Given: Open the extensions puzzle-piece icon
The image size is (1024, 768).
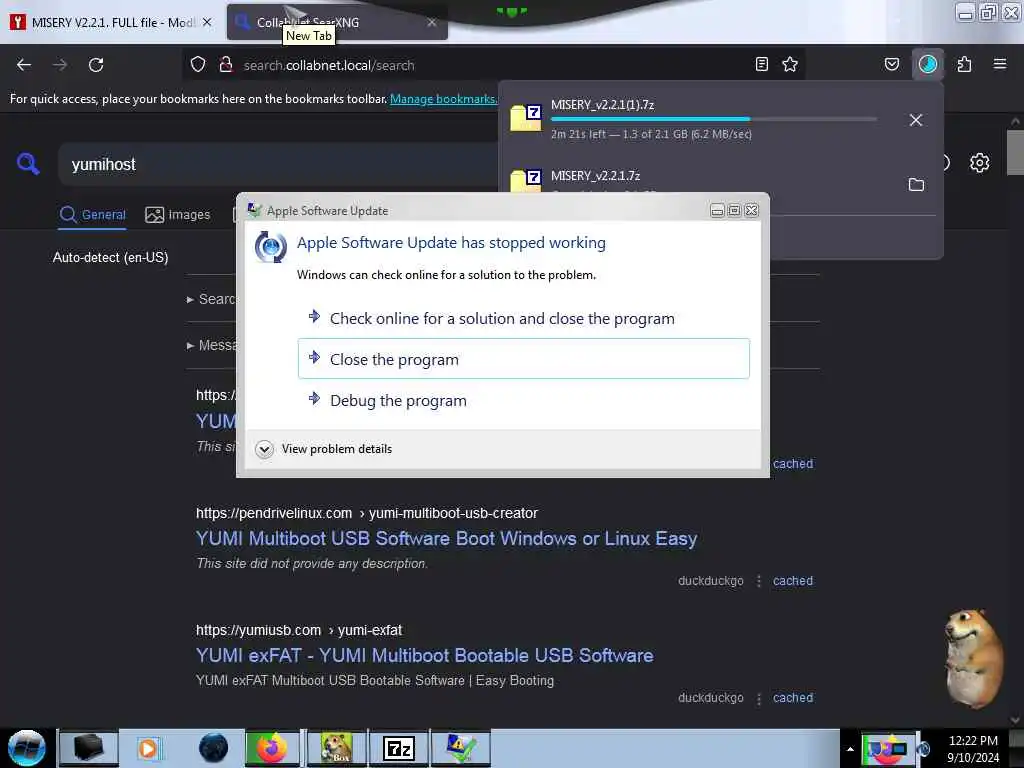Looking at the screenshot, I should click(x=964, y=64).
